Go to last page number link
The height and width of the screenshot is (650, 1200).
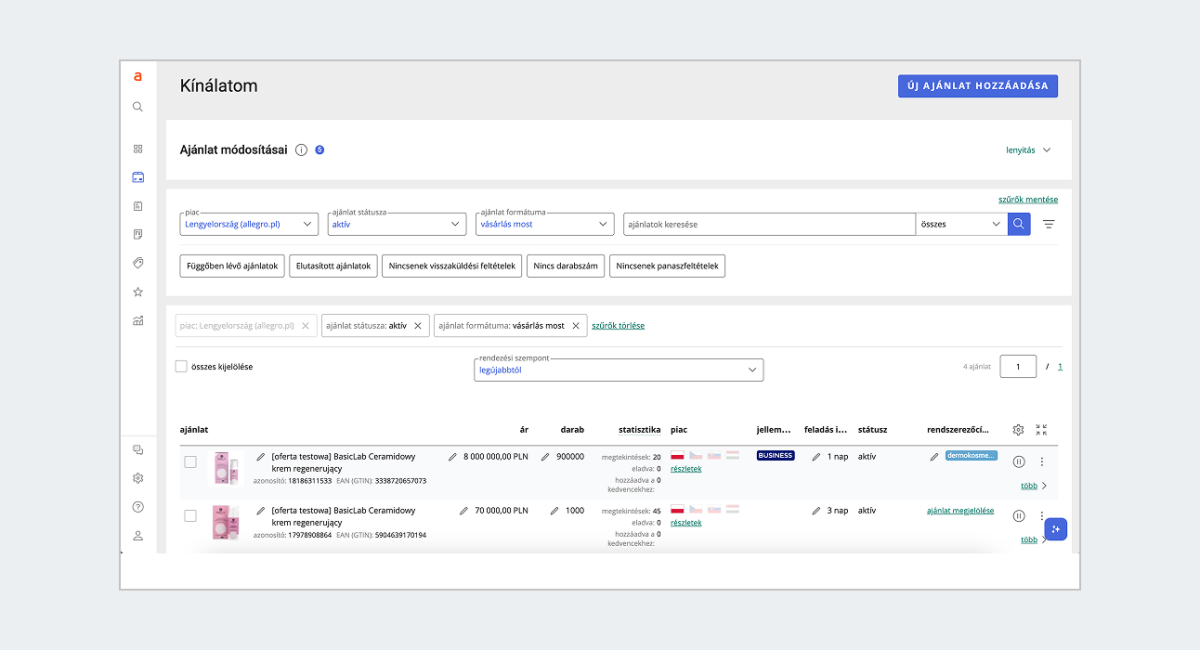click(1060, 367)
